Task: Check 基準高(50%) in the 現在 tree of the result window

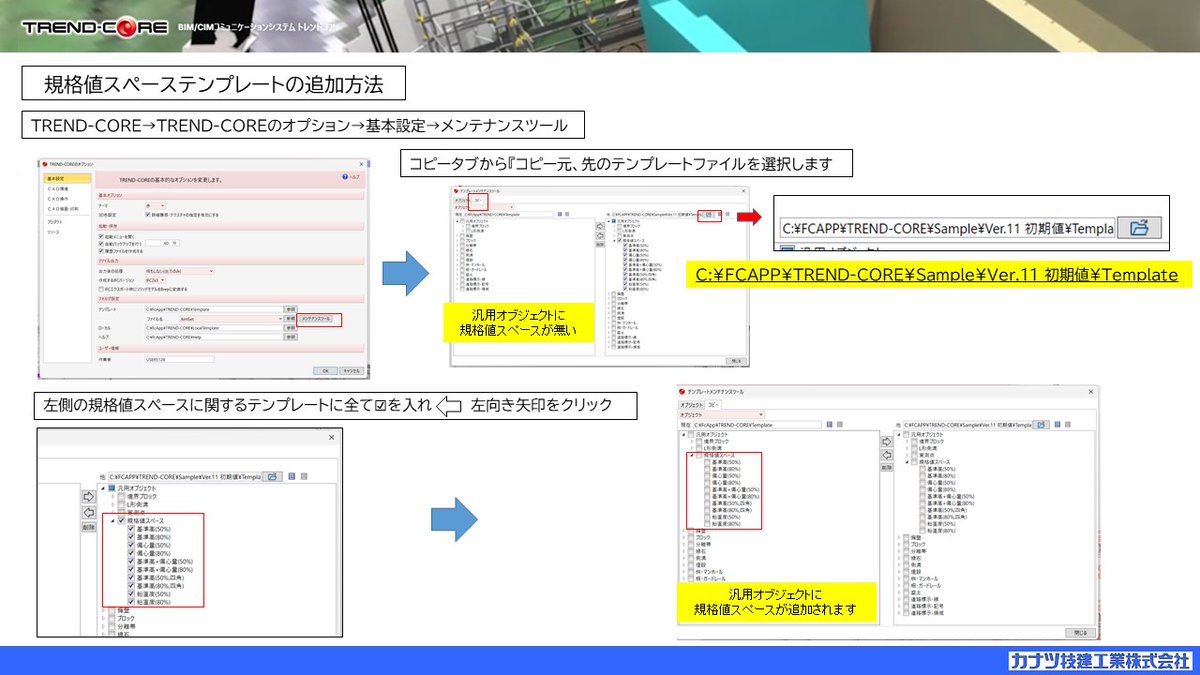Action: click(707, 462)
